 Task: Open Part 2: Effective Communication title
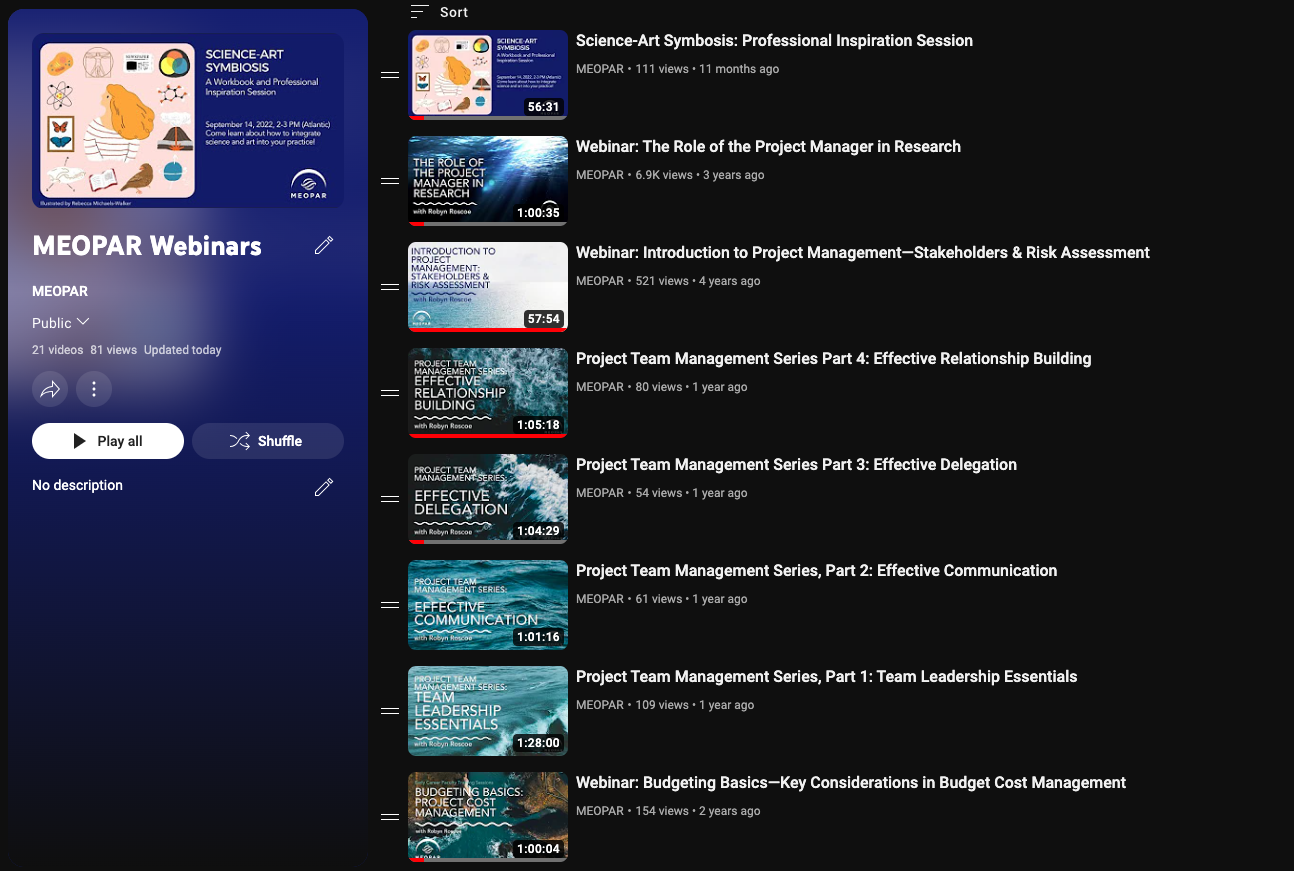[816, 571]
